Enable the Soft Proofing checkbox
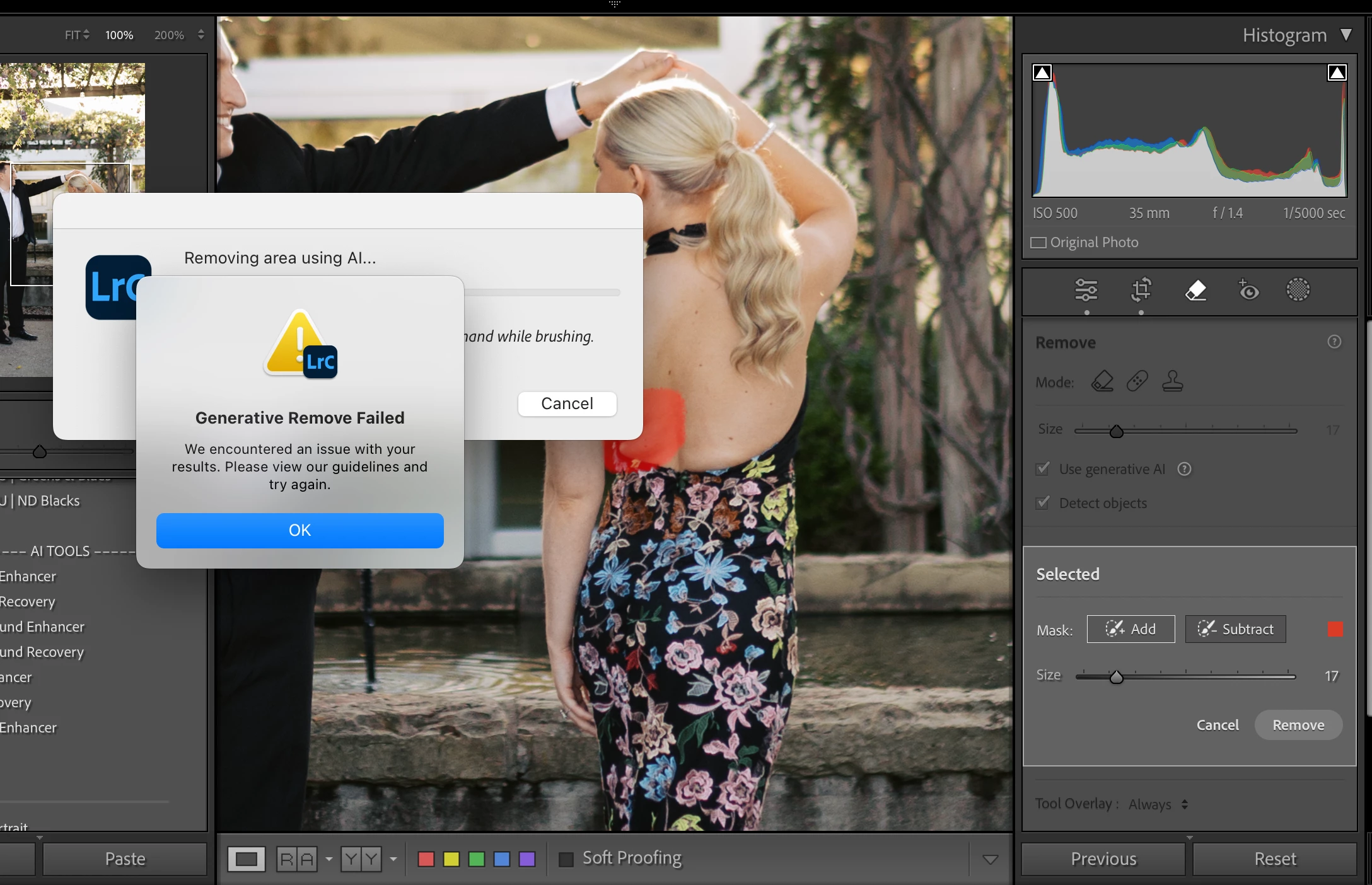The image size is (1372, 885). pos(566,859)
